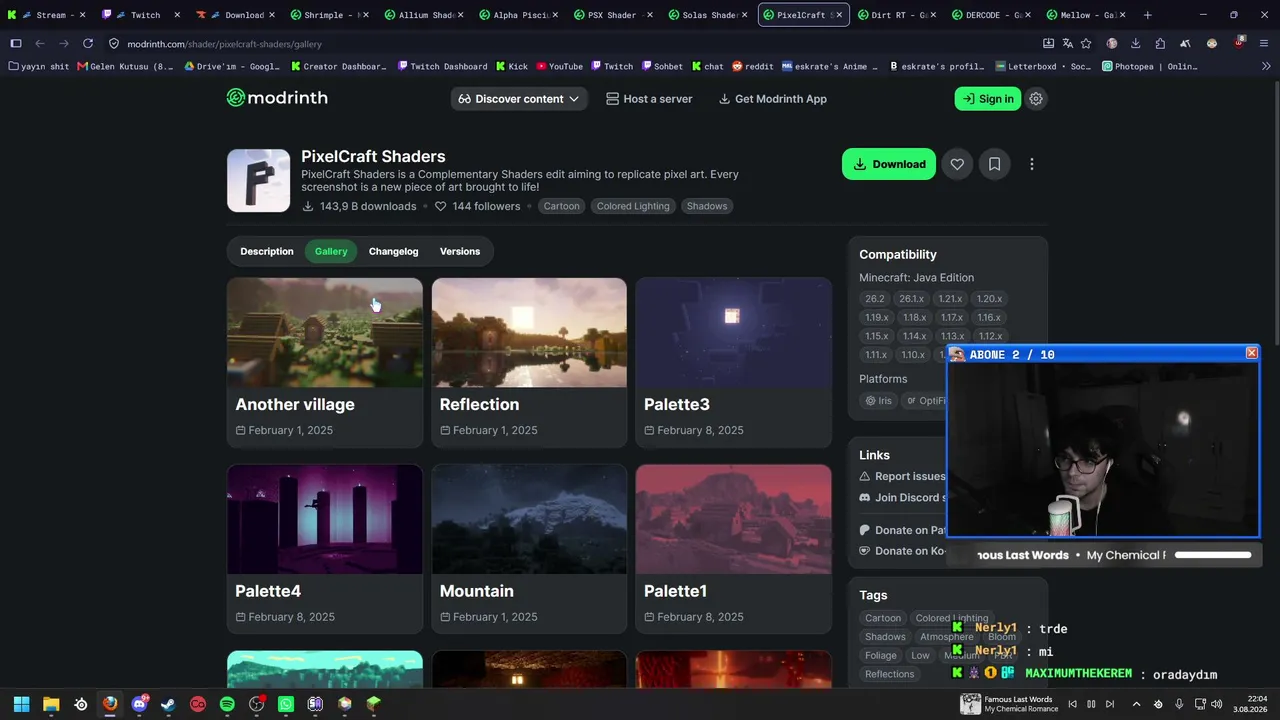Switch to the DERCODE browser tab
This screenshot has height=720, width=1280.
click(991, 15)
